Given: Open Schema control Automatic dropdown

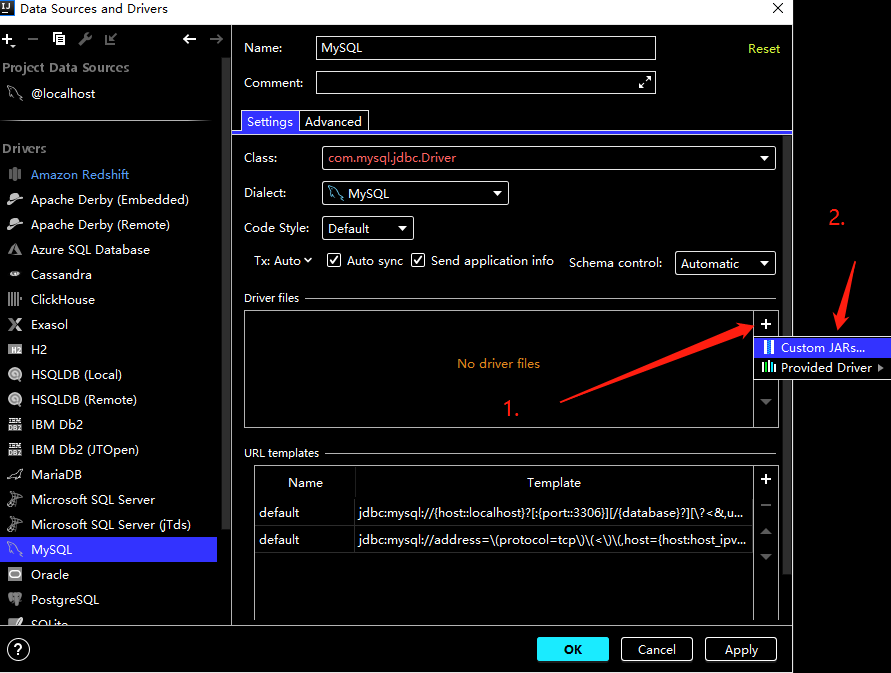Looking at the screenshot, I should [725, 263].
